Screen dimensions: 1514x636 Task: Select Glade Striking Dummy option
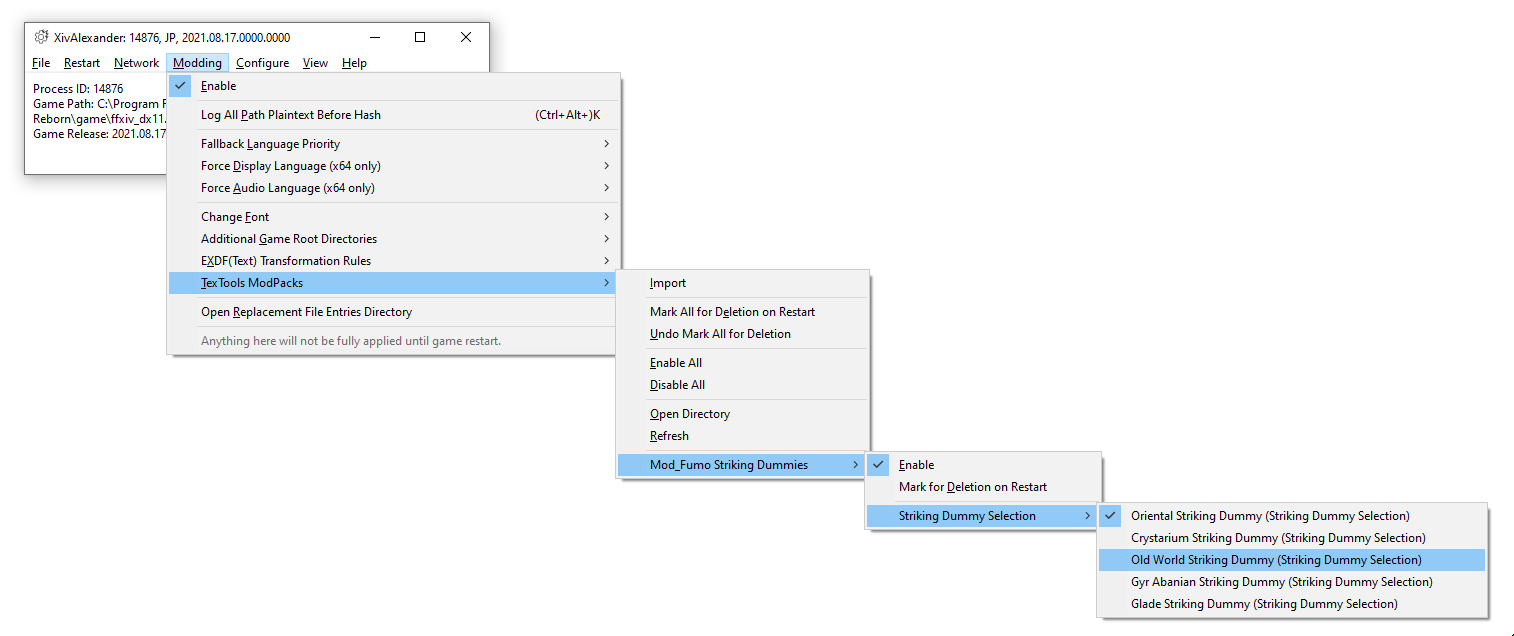(1263, 604)
